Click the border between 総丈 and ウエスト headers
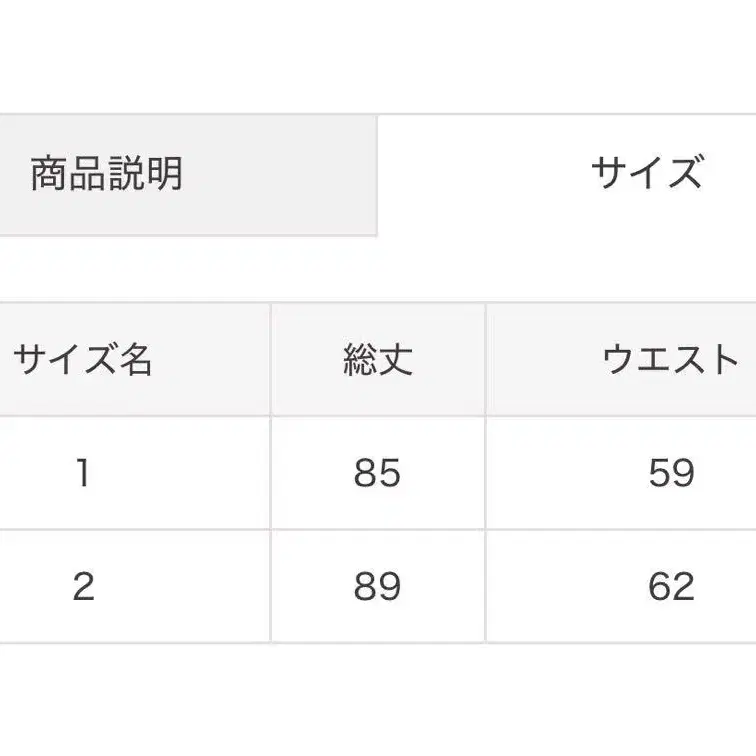 pos(485,360)
